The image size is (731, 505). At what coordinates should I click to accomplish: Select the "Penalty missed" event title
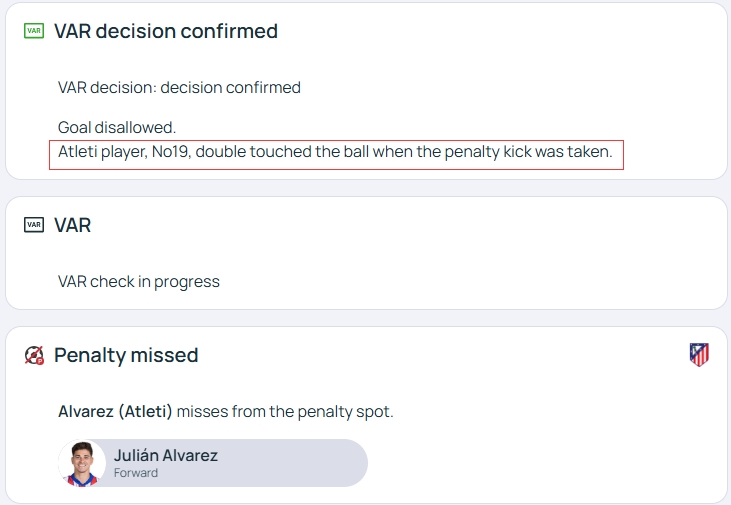[x=126, y=355]
